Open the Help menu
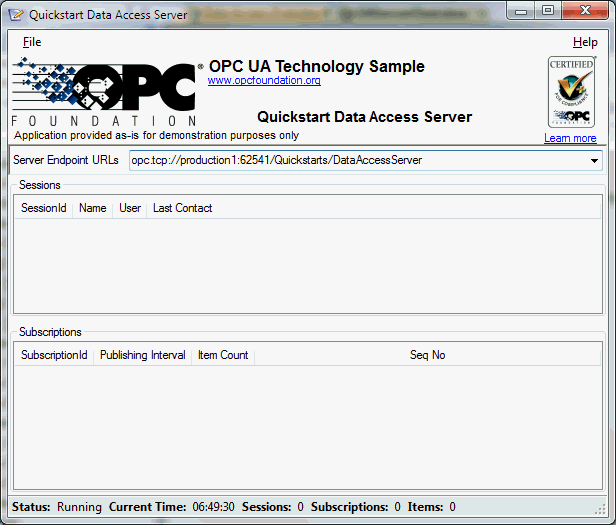This screenshot has width=616, height=525. click(x=584, y=42)
